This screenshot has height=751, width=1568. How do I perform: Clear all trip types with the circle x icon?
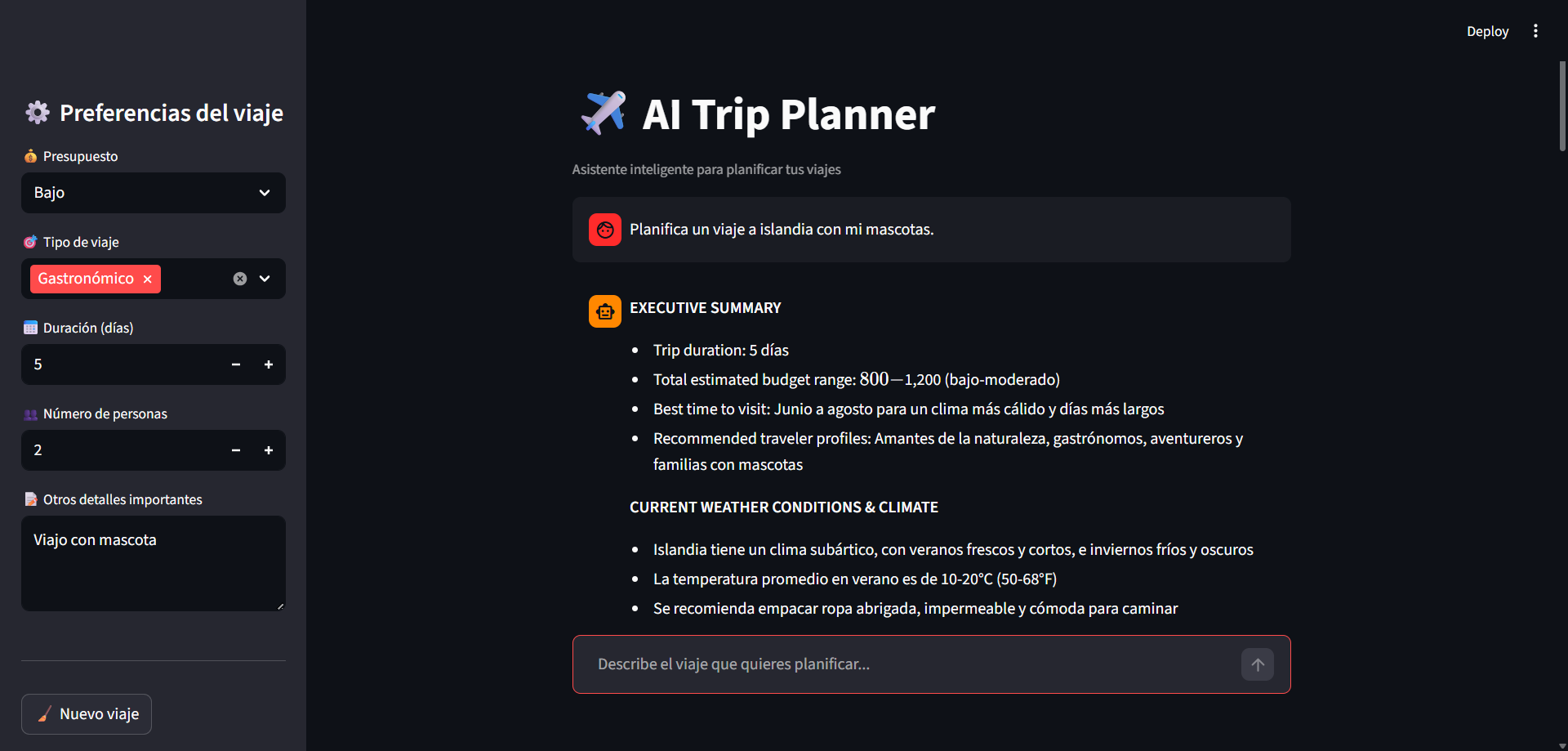[238, 279]
